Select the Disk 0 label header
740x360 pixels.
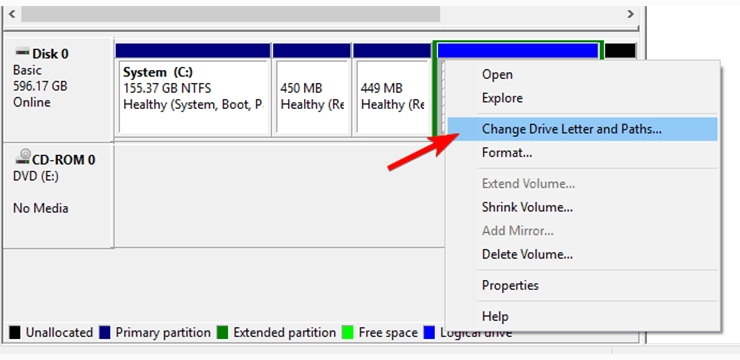[50, 54]
